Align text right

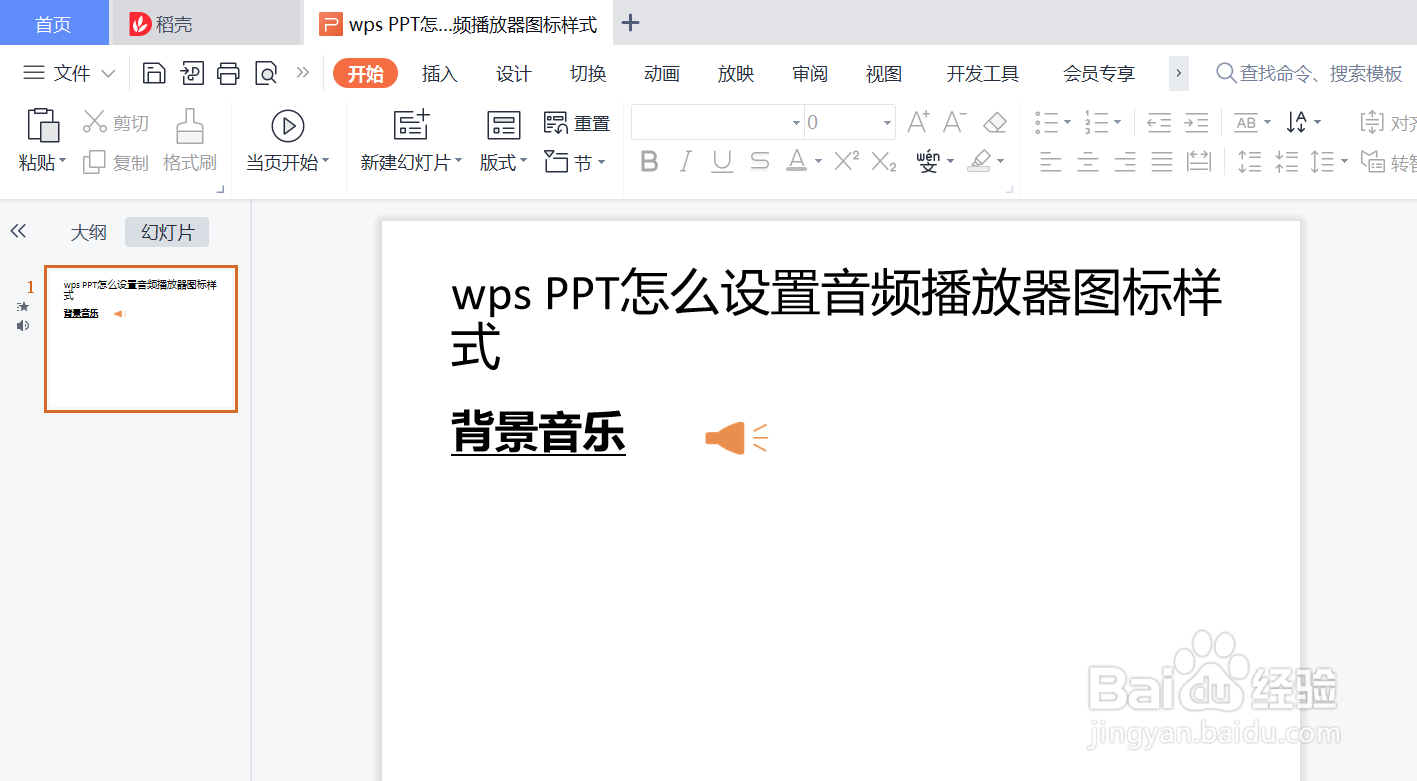(x=1124, y=161)
